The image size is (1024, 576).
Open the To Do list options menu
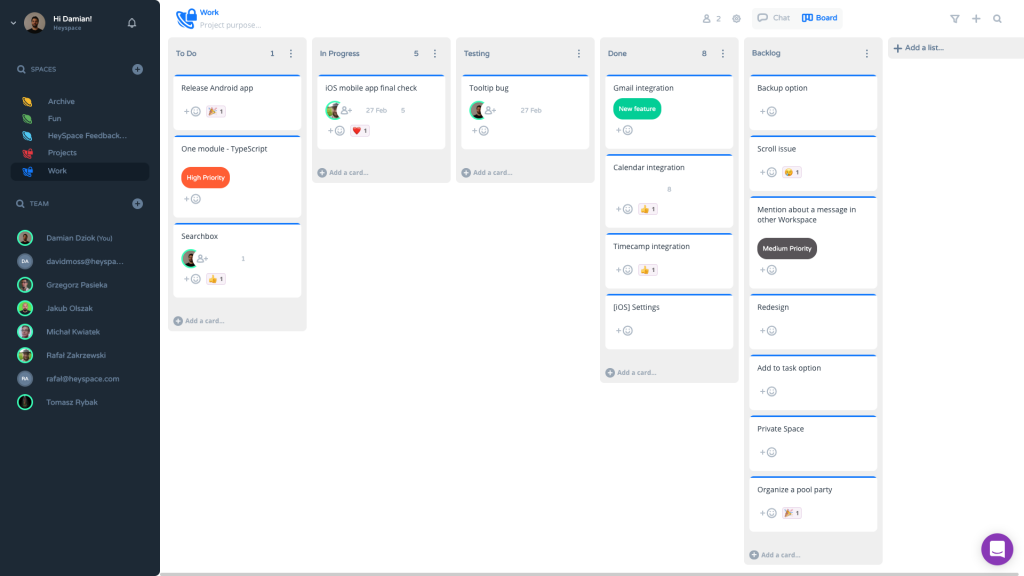[293, 53]
